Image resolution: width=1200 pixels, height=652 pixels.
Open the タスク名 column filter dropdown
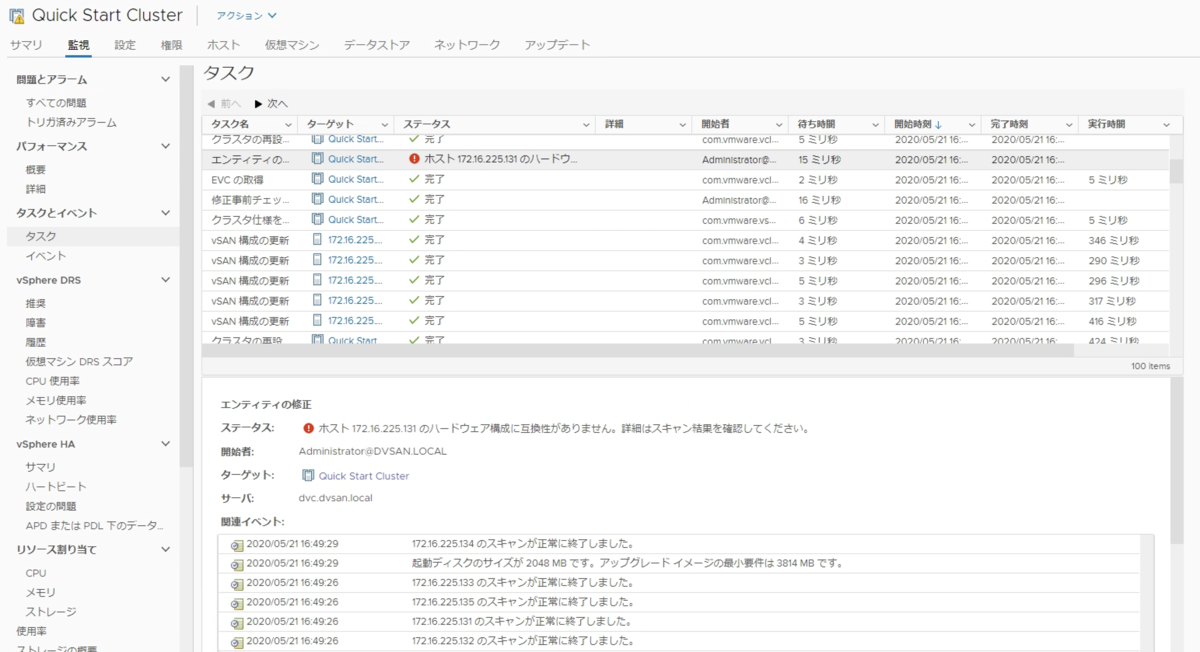(x=290, y=123)
